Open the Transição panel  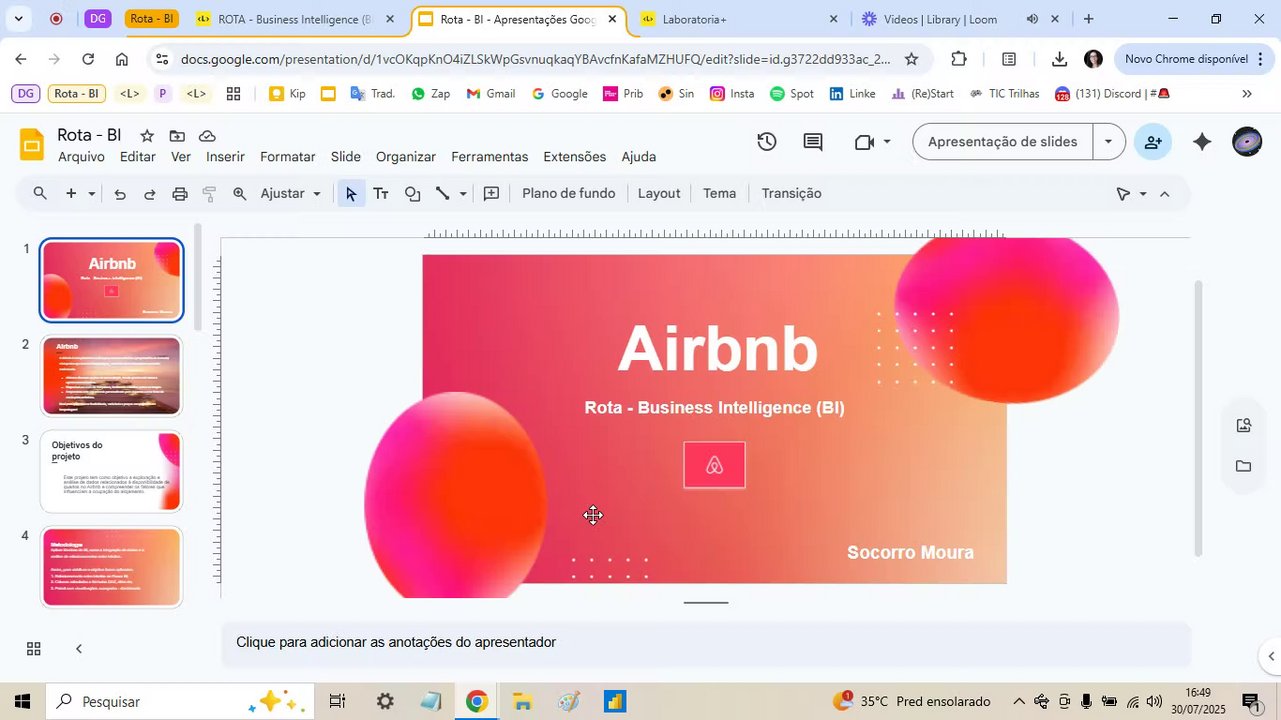(791, 194)
